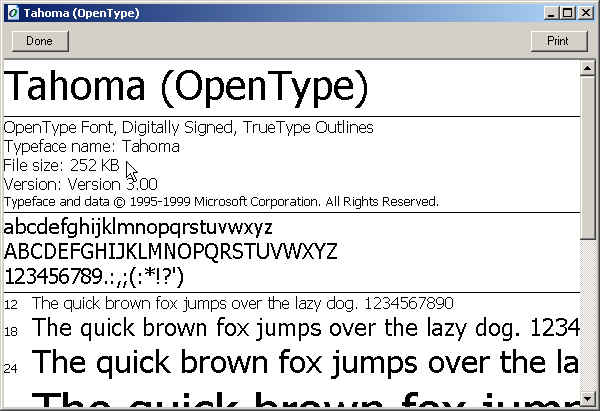The image size is (600, 411).
Task: Click the Print button
Action: pos(559,41)
